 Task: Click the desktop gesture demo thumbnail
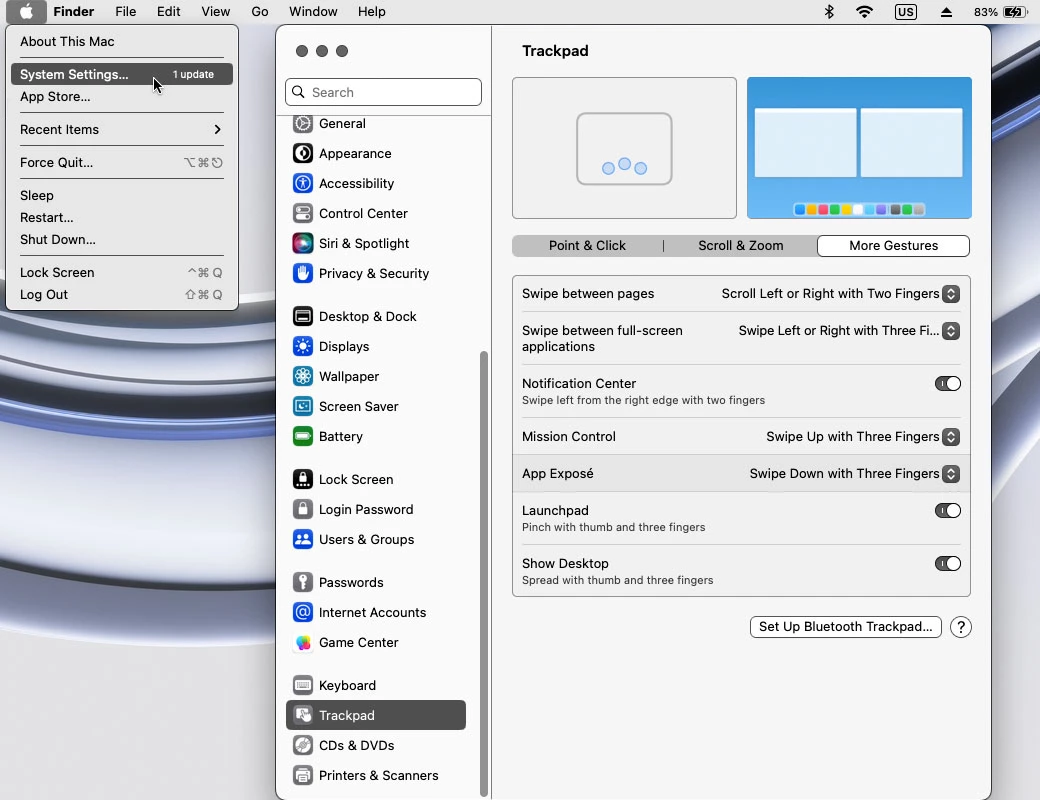tap(859, 148)
